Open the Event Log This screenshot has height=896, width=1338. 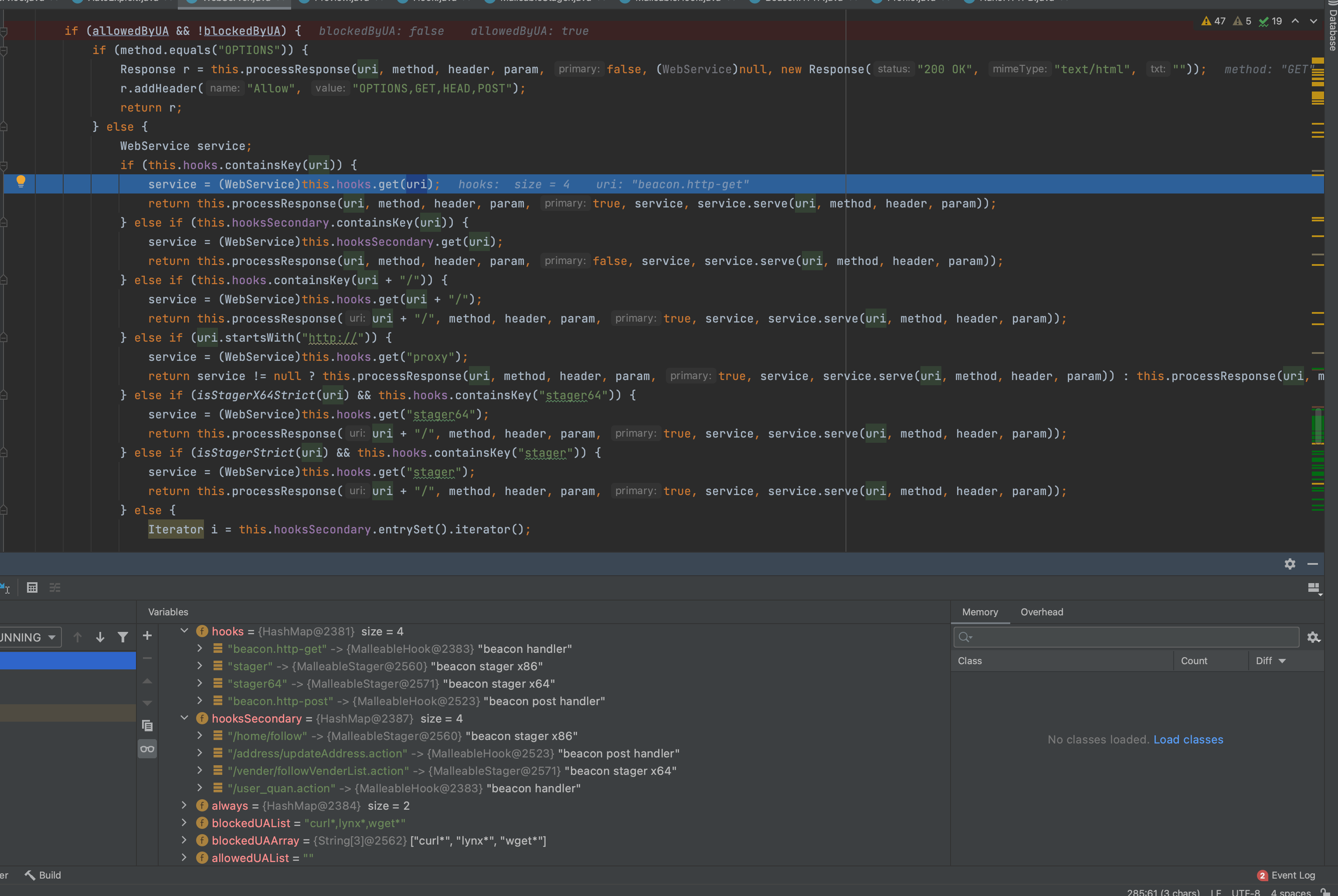click(1287, 876)
